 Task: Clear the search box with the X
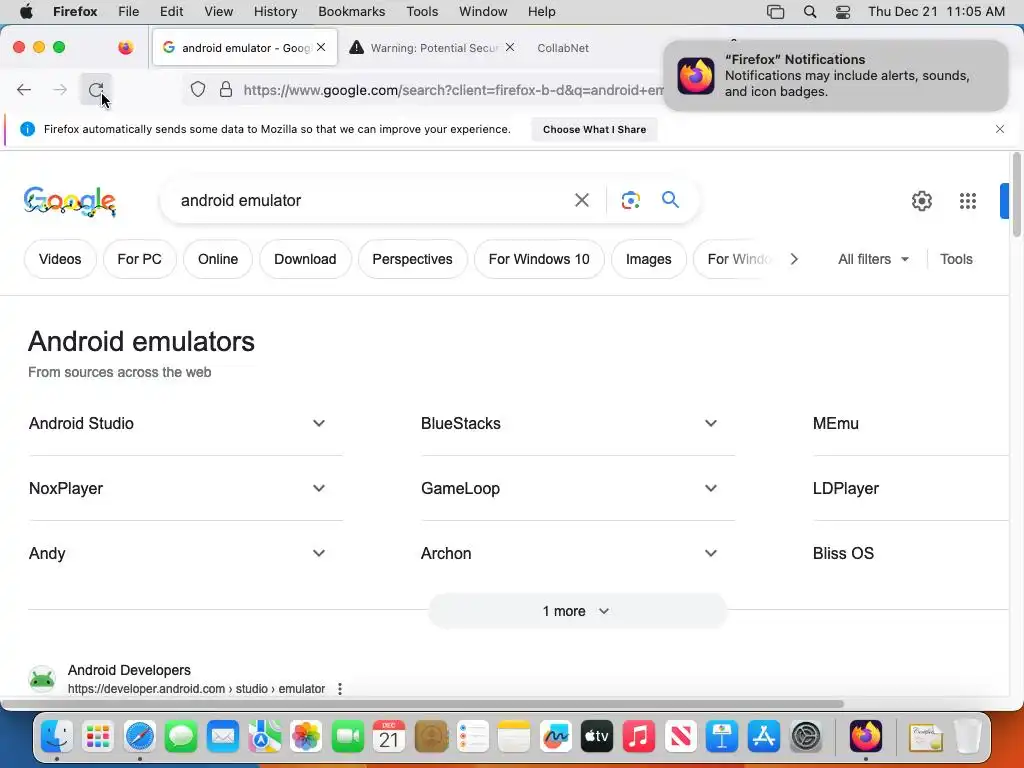click(x=581, y=200)
